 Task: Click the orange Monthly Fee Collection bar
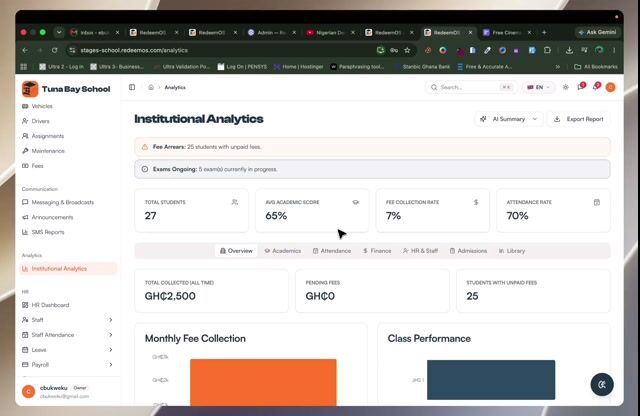click(263, 382)
